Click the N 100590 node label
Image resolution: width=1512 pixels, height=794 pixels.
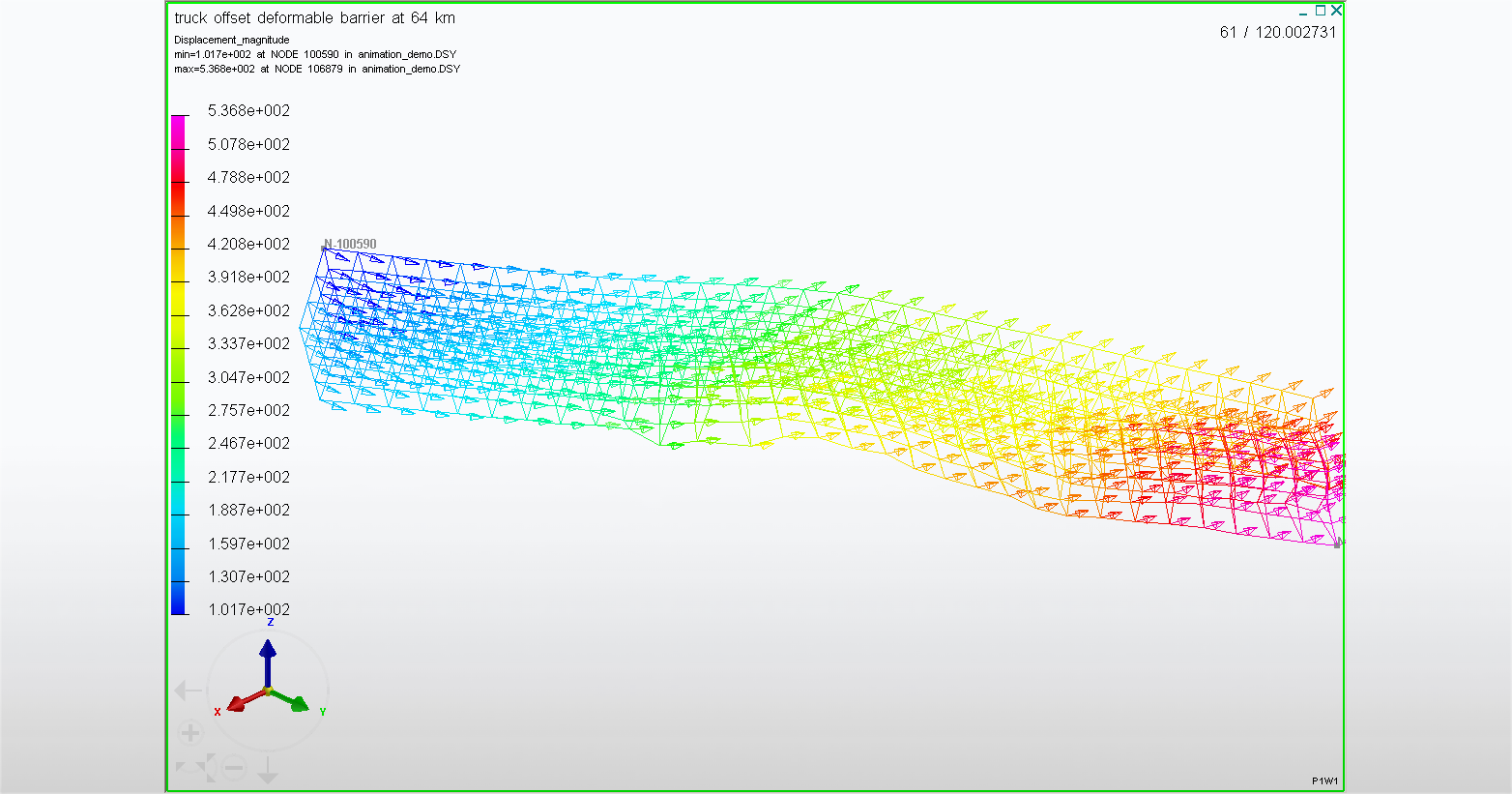pos(350,244)
